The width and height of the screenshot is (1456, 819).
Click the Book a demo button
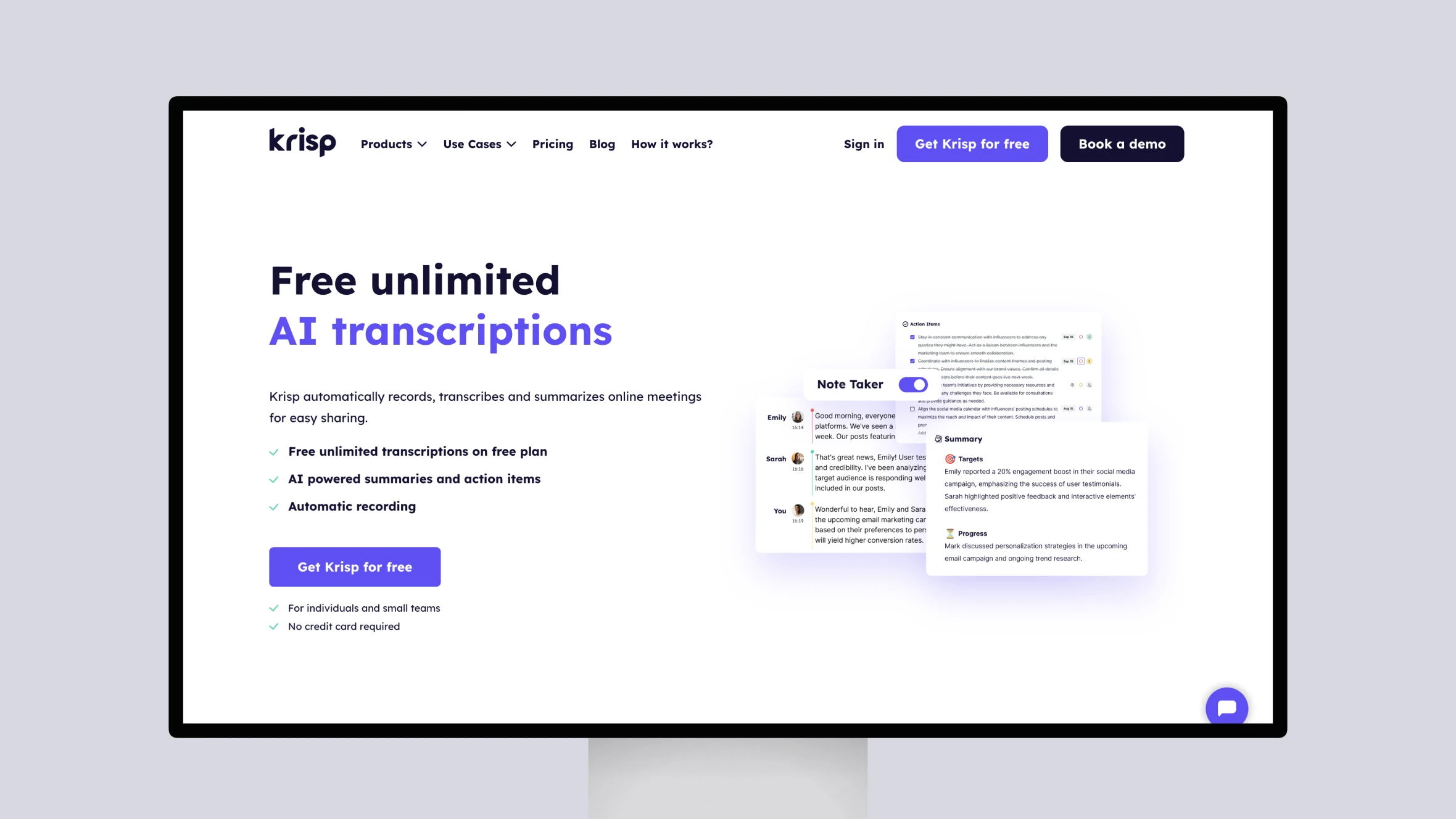(x=1122, y=144)
